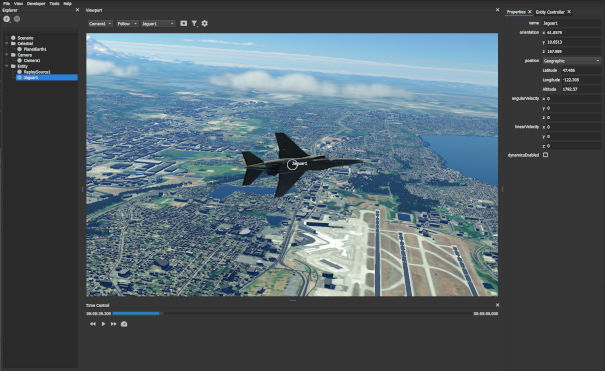Start playback with the play button
Viewport: 605px width, 371px height.
[x=103, y=324]
